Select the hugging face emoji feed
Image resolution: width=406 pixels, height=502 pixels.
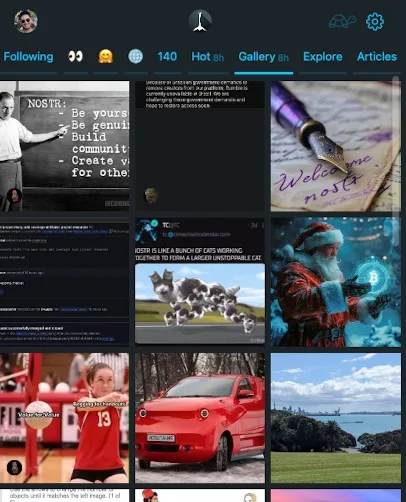click(106, 56)
